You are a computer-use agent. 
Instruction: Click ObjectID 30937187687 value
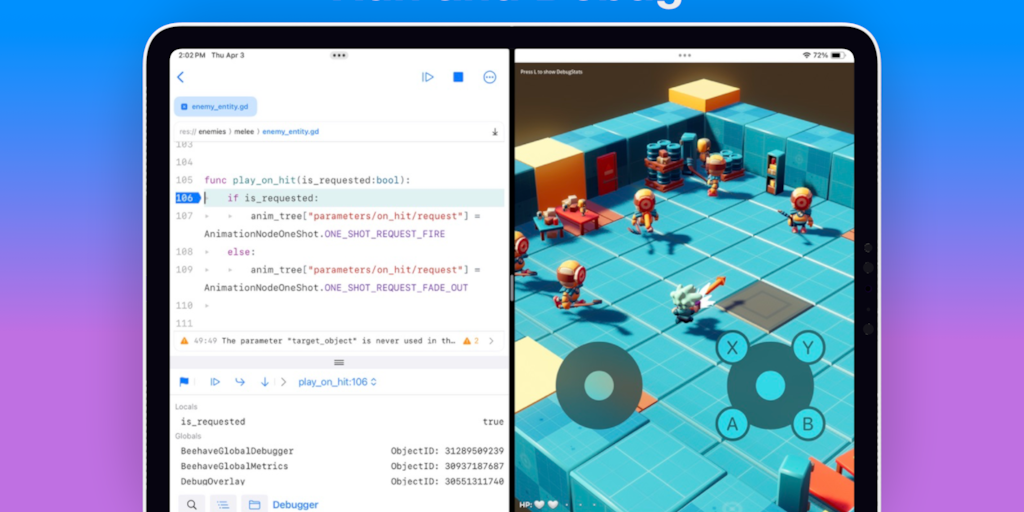447,466
